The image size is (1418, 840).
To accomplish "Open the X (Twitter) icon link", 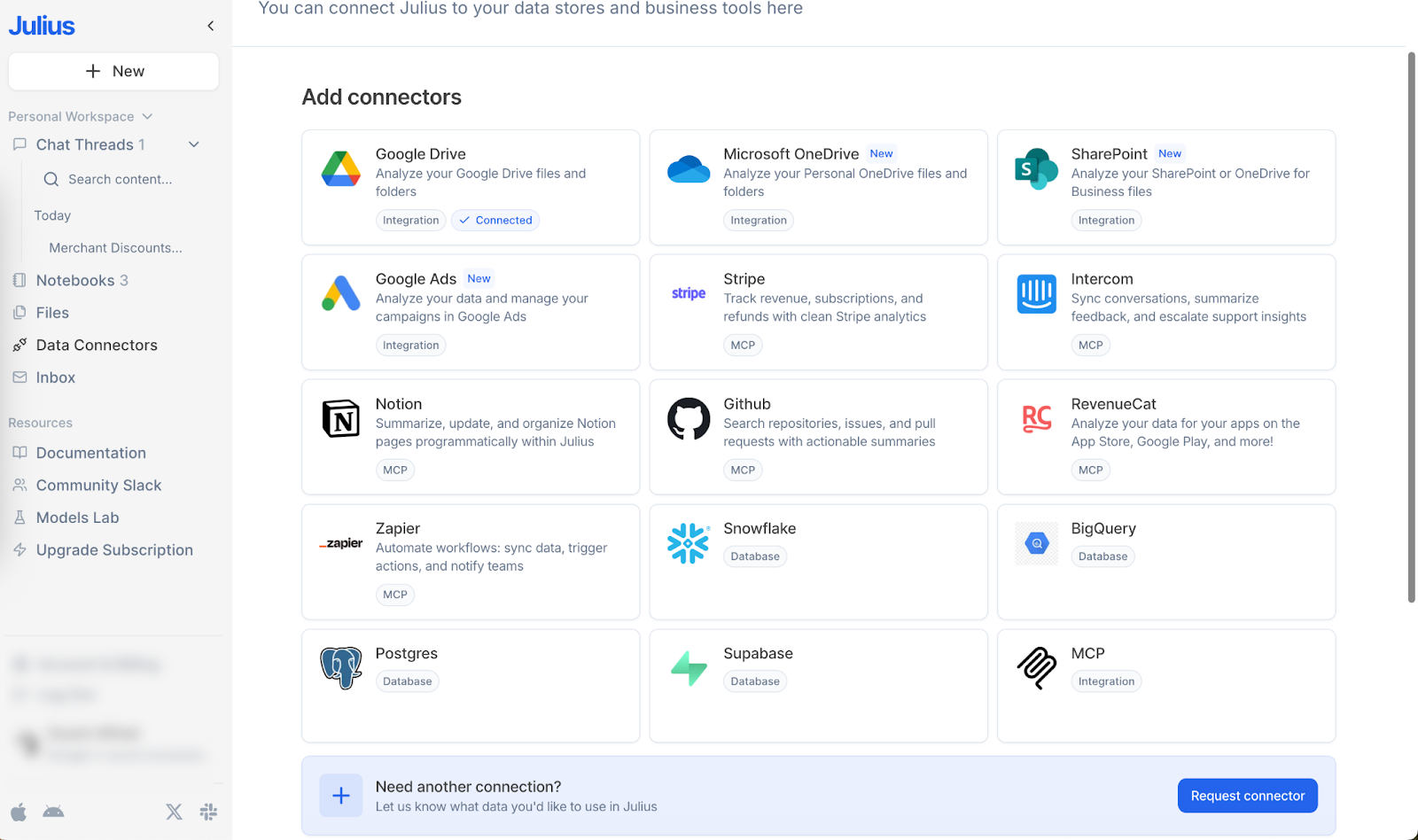I will tap(174, 812).
